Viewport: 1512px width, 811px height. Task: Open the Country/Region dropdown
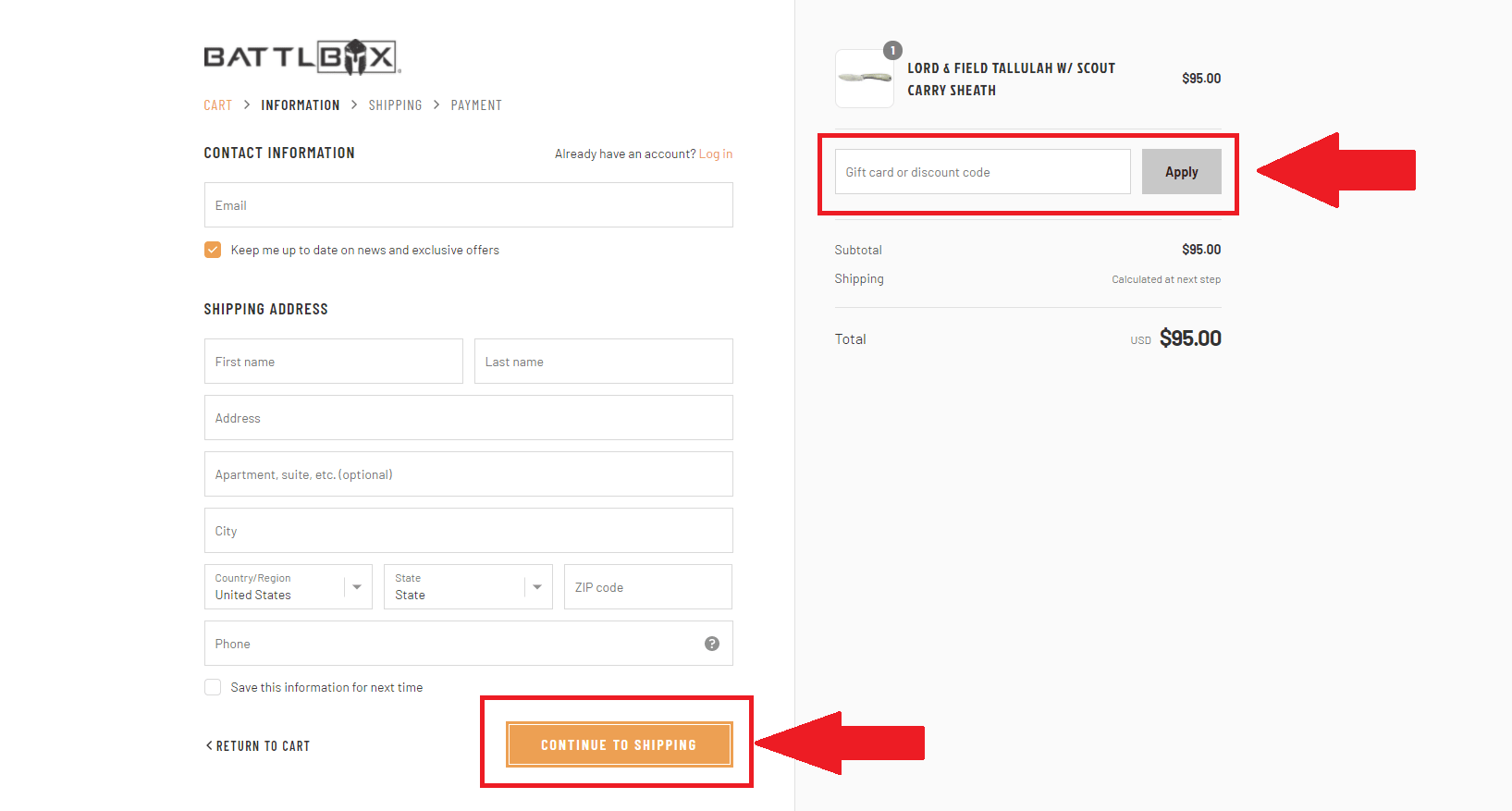coord(288,587)
